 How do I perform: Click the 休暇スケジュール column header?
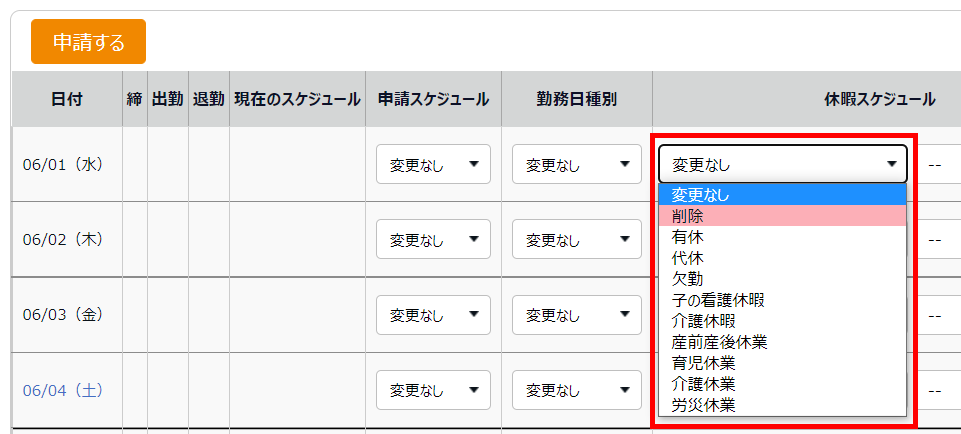coord(879,99)
